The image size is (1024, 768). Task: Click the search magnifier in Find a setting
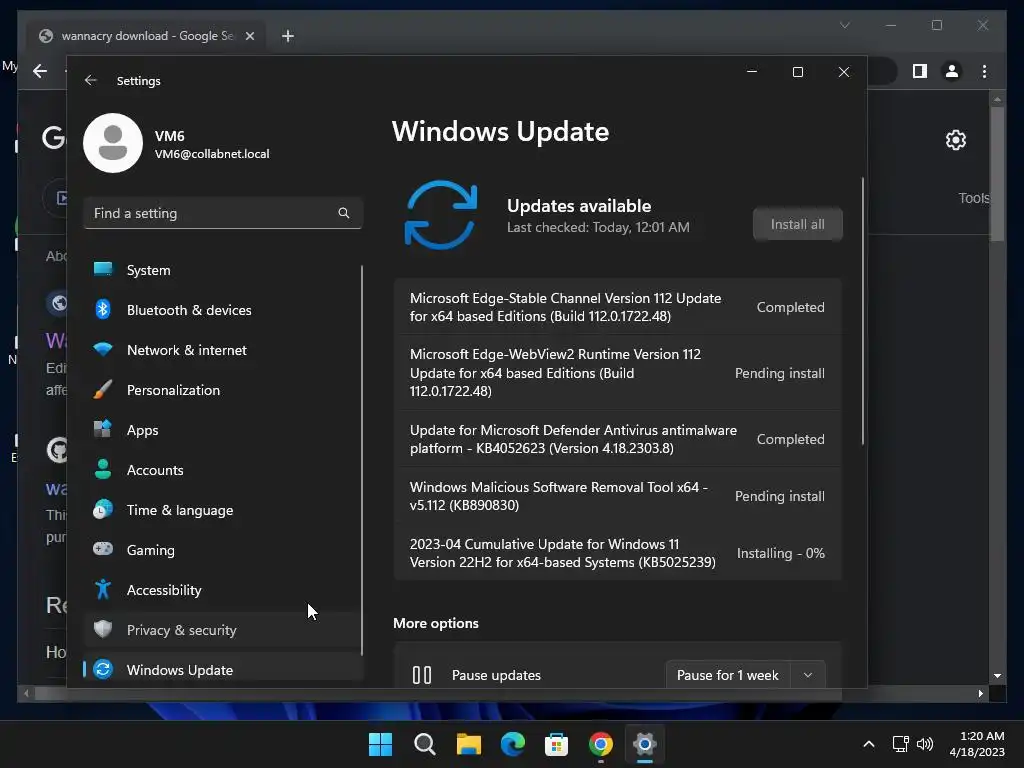click(344, 213)
